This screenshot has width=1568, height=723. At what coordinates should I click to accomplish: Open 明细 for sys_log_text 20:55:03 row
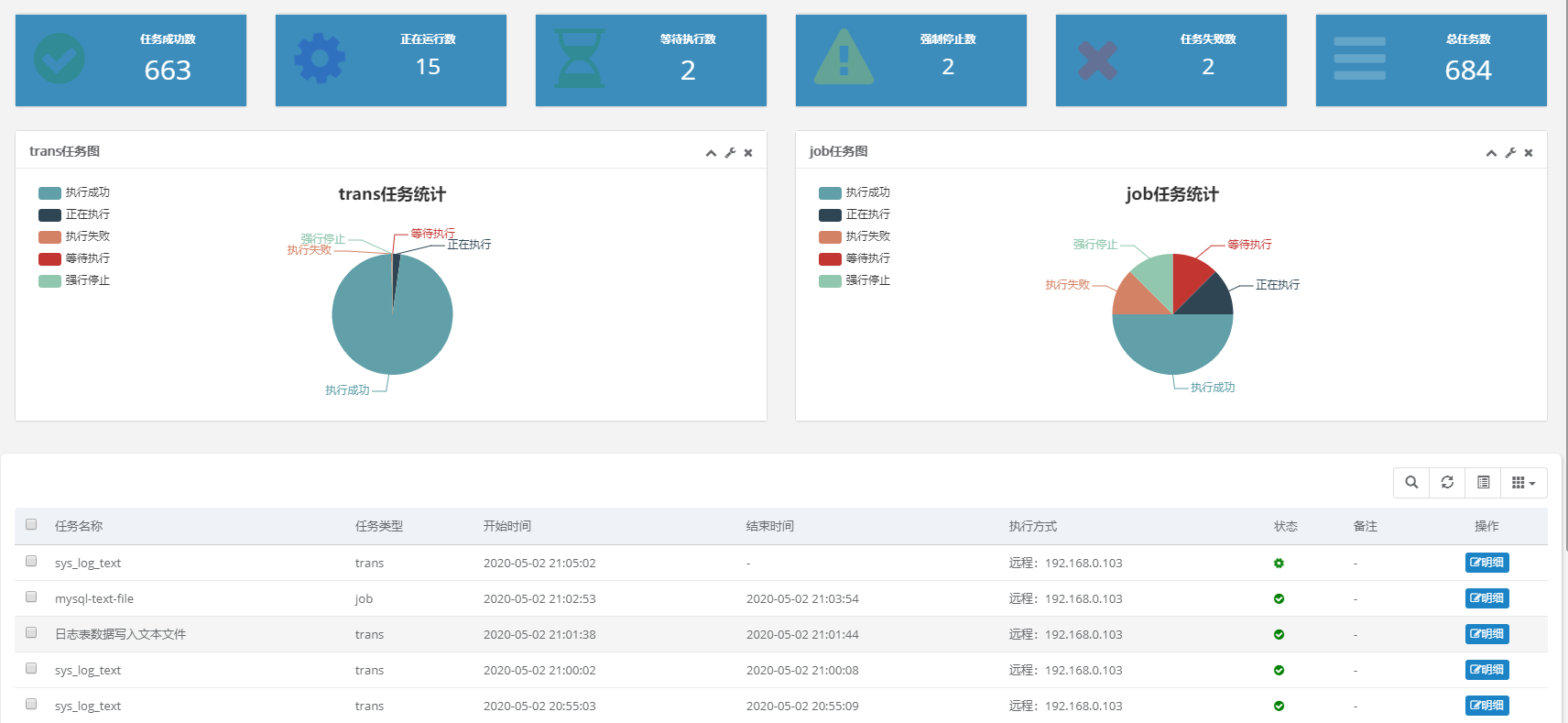[x=1486, y=706]
